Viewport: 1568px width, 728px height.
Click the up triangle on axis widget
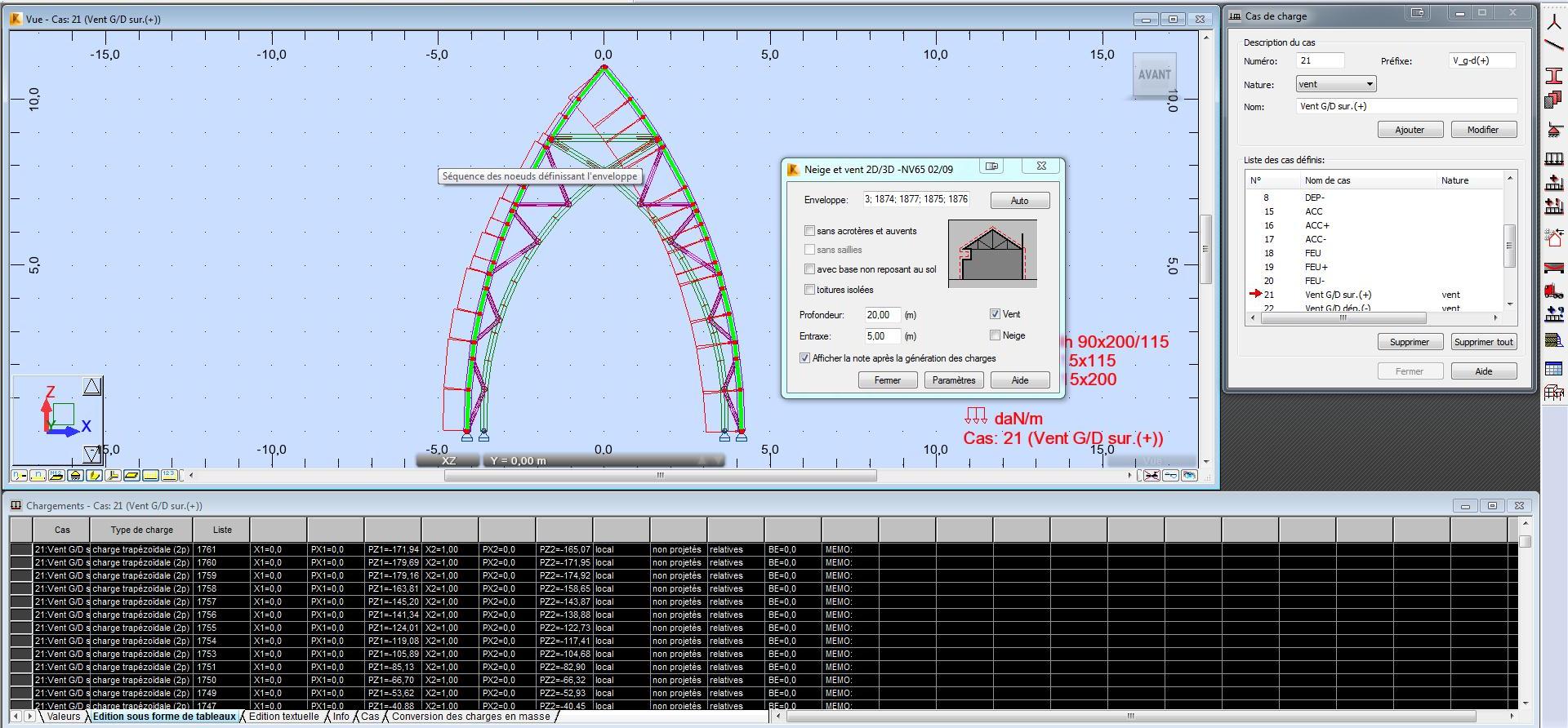pyautogui.click(x=91, y=387)
